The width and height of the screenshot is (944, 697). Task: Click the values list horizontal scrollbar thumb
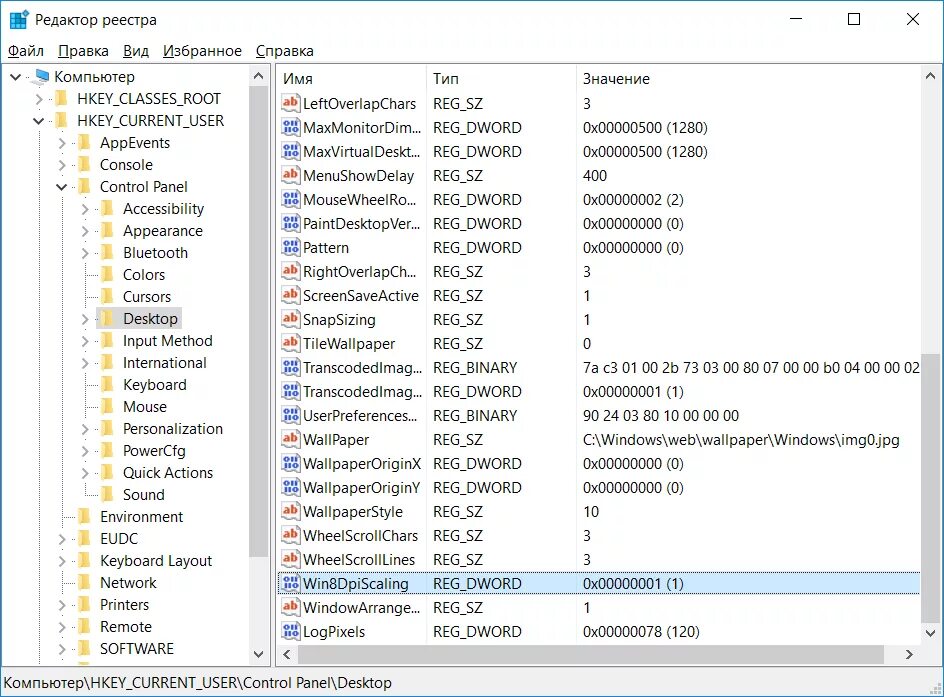click(590, 654)
